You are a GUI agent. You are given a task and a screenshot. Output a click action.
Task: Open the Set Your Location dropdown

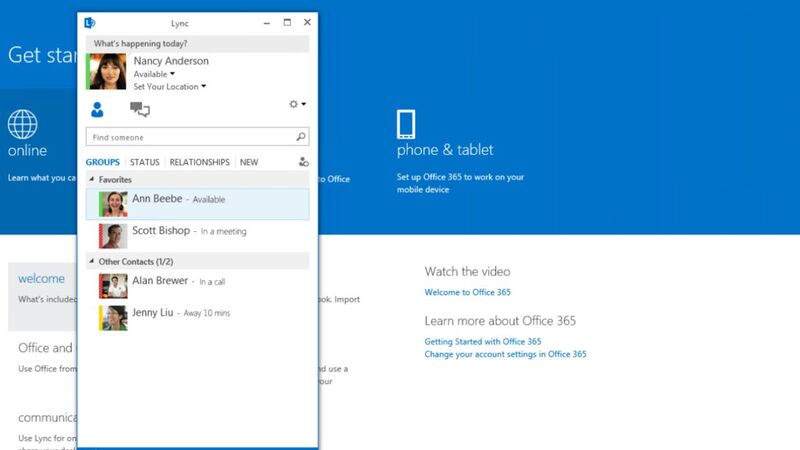(169, 87)
